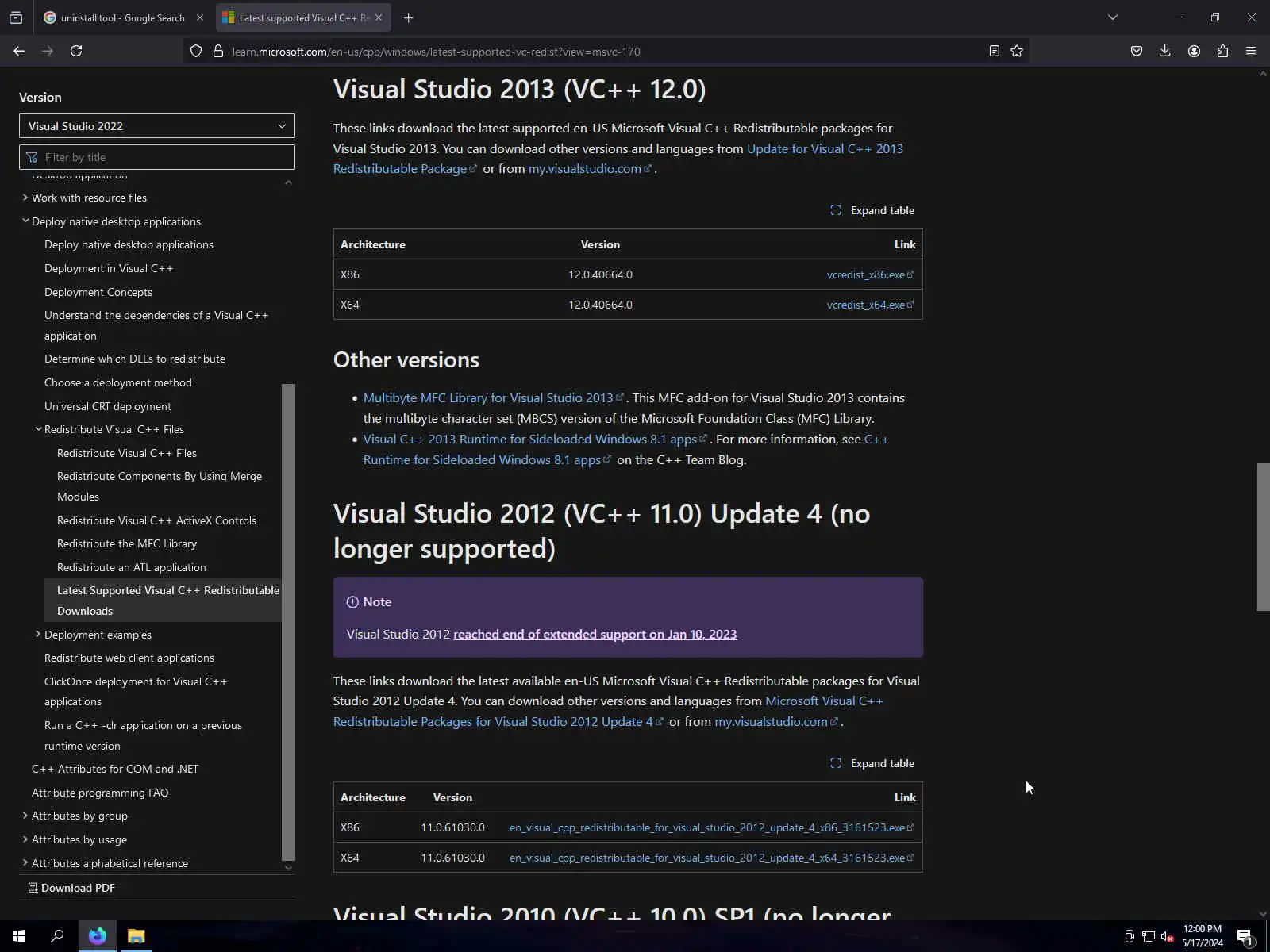The width and height of the screenshot is (1270, 952).
Task: Open the notification center icon
Action: pos(1245,937)
